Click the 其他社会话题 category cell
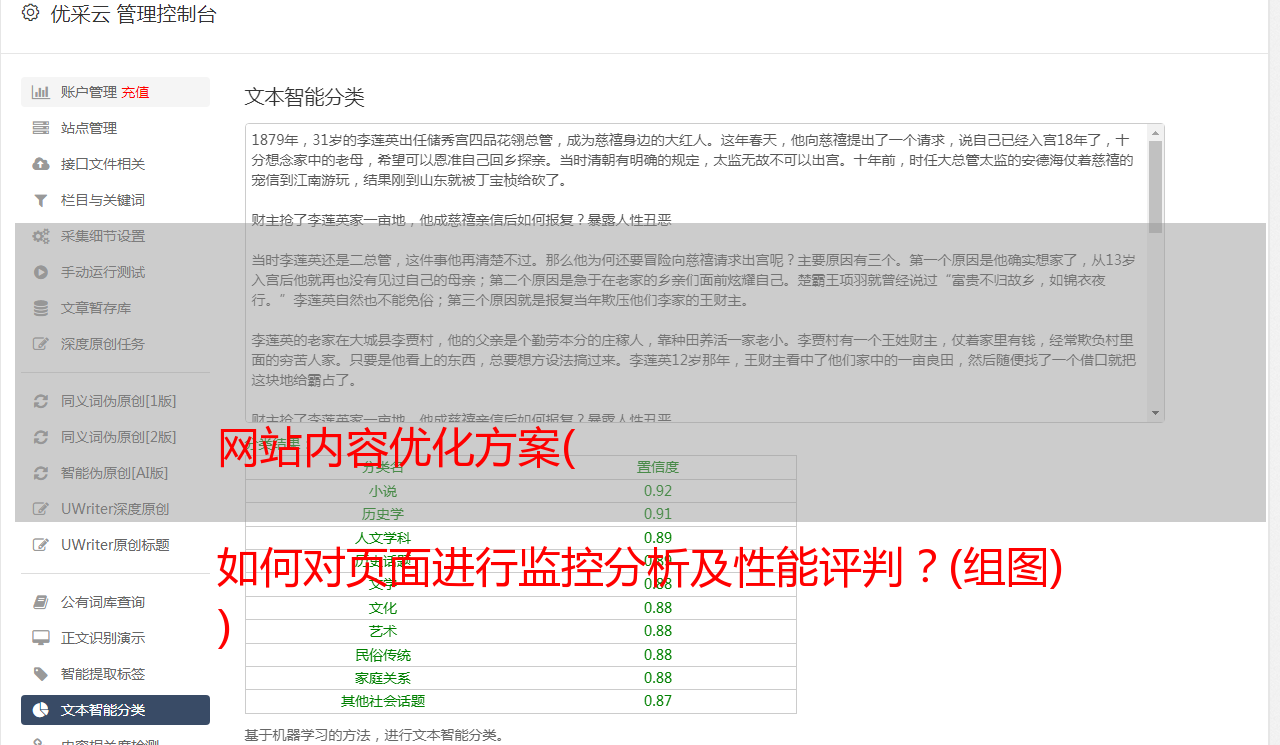Viewport: 1280px width, 745px height. (383, 701)
